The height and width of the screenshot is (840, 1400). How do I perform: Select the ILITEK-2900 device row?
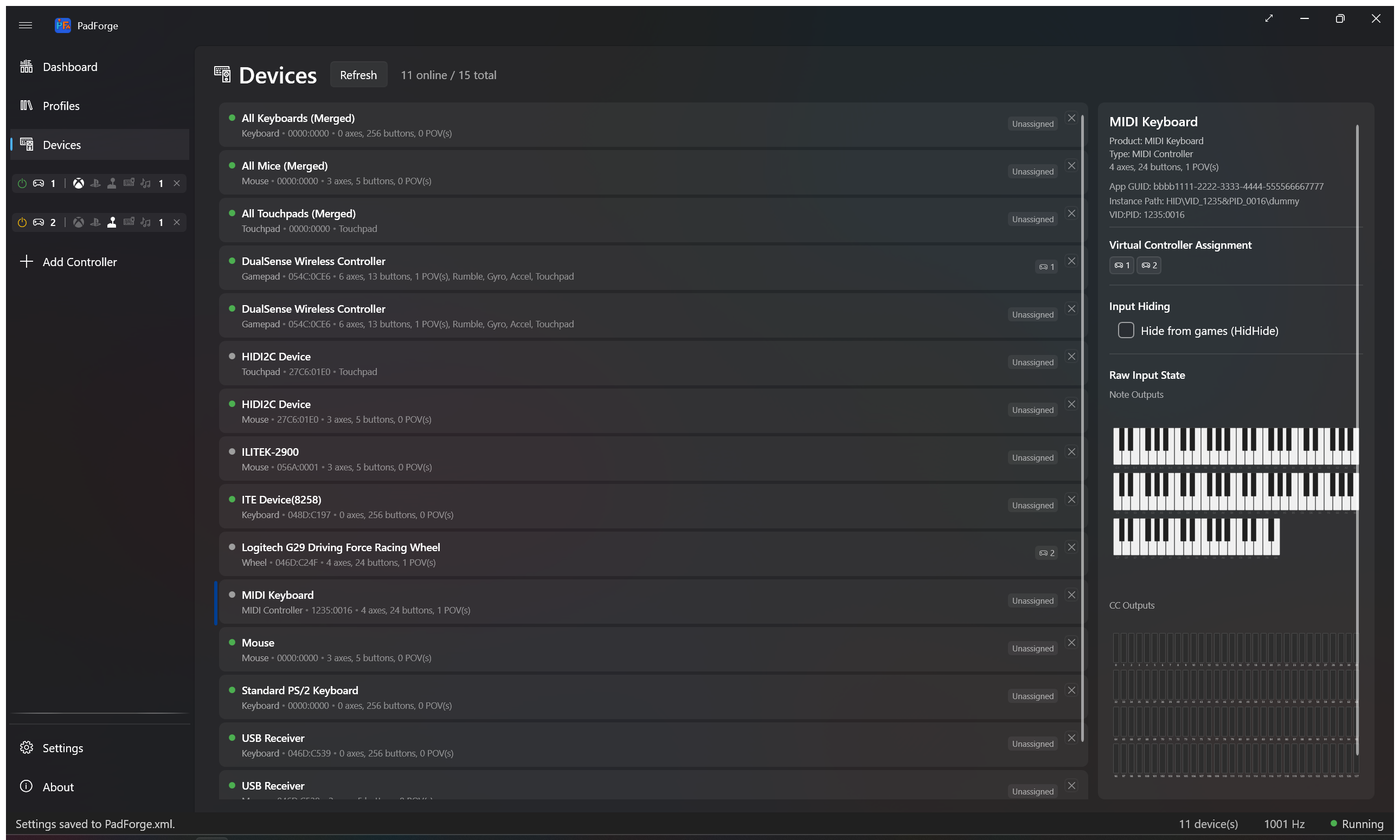(x=653, y=459)
